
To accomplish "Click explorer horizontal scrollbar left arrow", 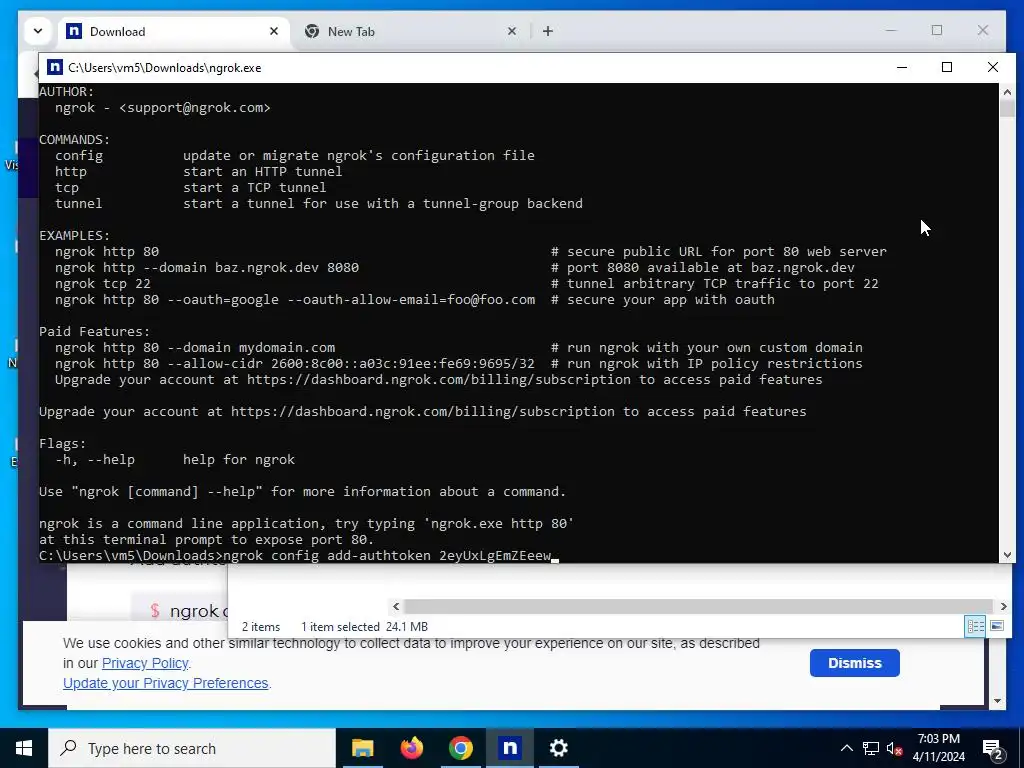I will coord(396,606).
